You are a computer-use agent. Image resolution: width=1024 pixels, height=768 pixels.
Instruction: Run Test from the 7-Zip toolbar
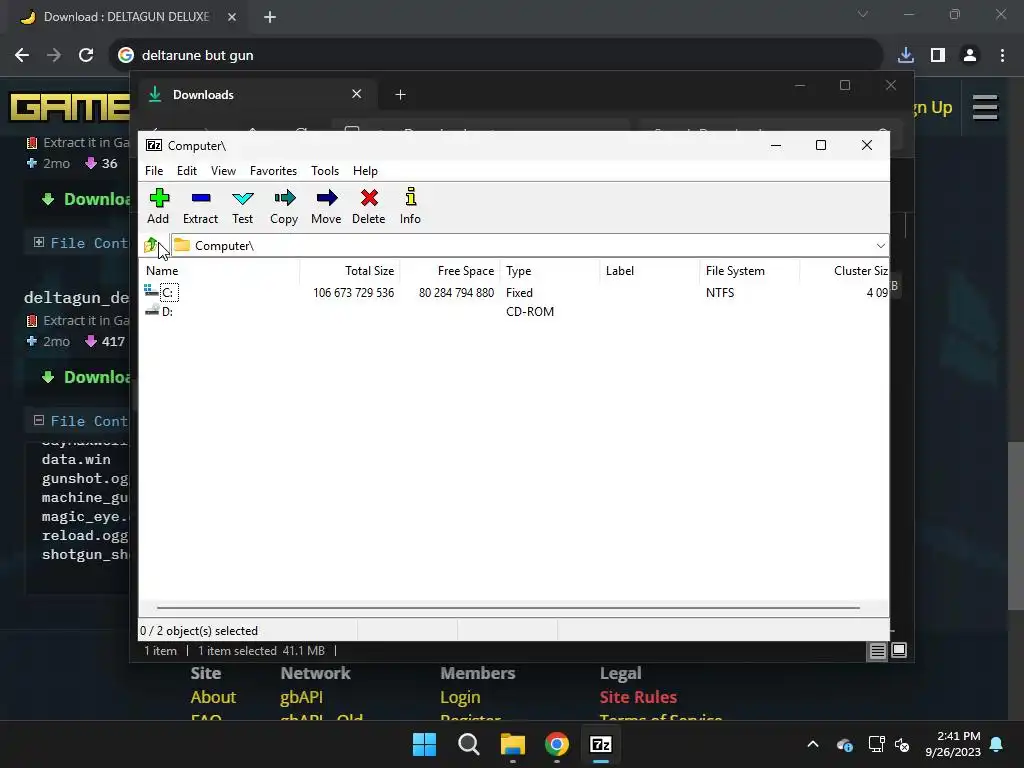pos(242,206)
